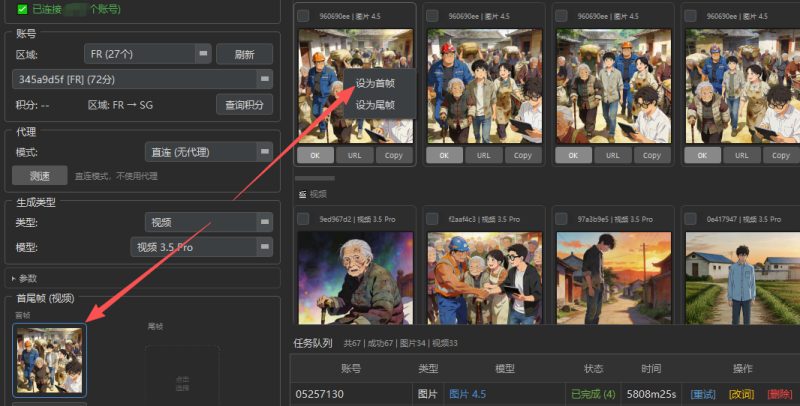Click the 重试 link in the task row
This screenshot has height=406, width=800.
pos(703,394)
